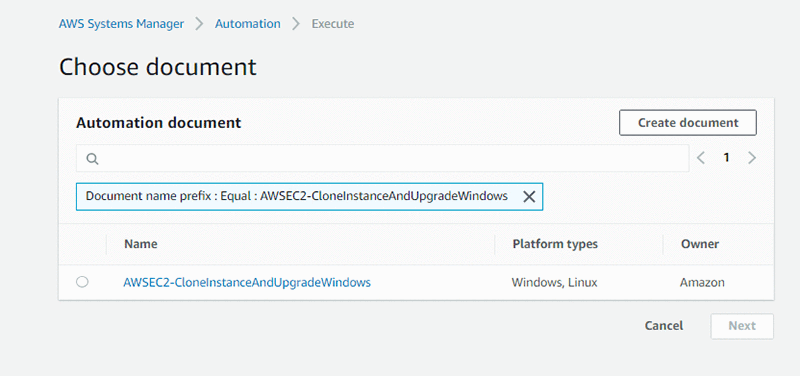Remove the document name prefix filter with X
The image size is (800, 376).
point(529,196)
